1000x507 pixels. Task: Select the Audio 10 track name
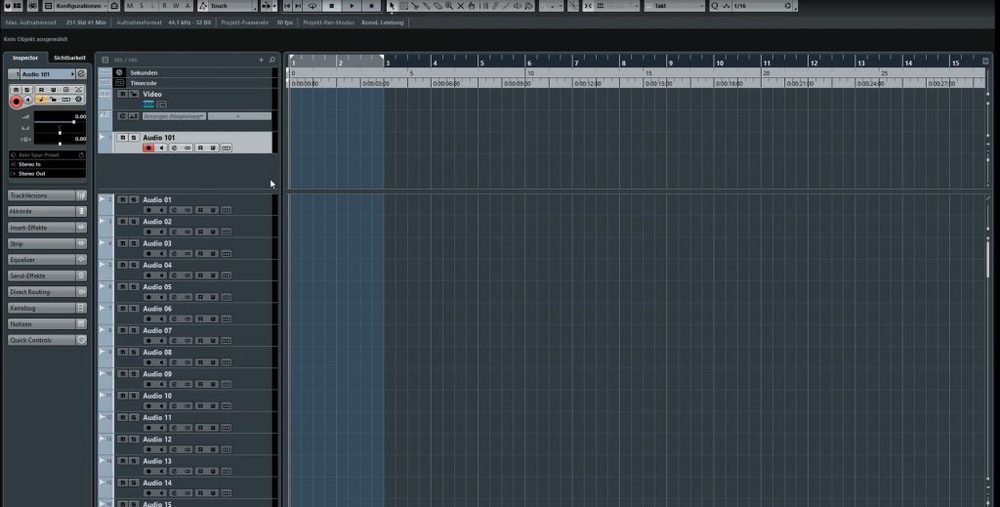point(157,395)
